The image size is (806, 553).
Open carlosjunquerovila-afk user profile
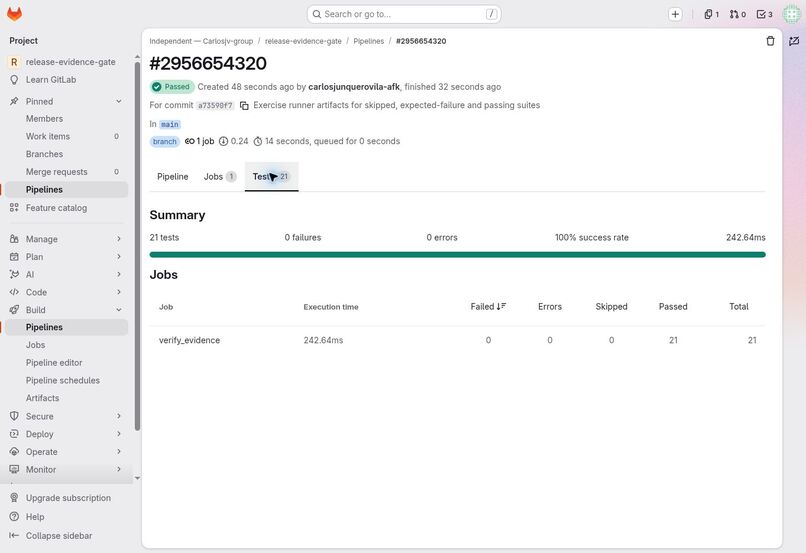click(x=354, y=87)
